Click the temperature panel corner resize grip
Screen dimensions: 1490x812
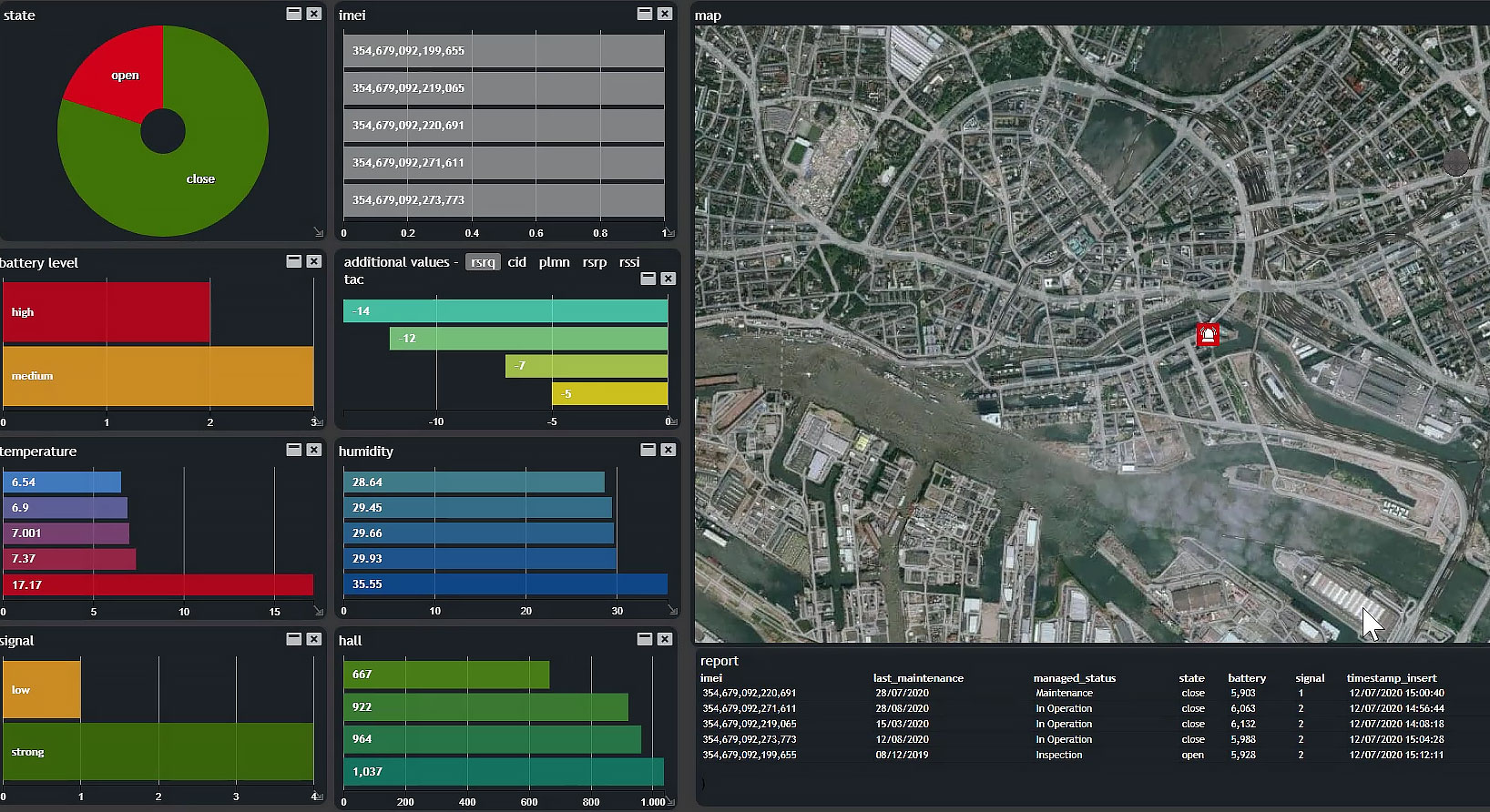click(318, 610)
